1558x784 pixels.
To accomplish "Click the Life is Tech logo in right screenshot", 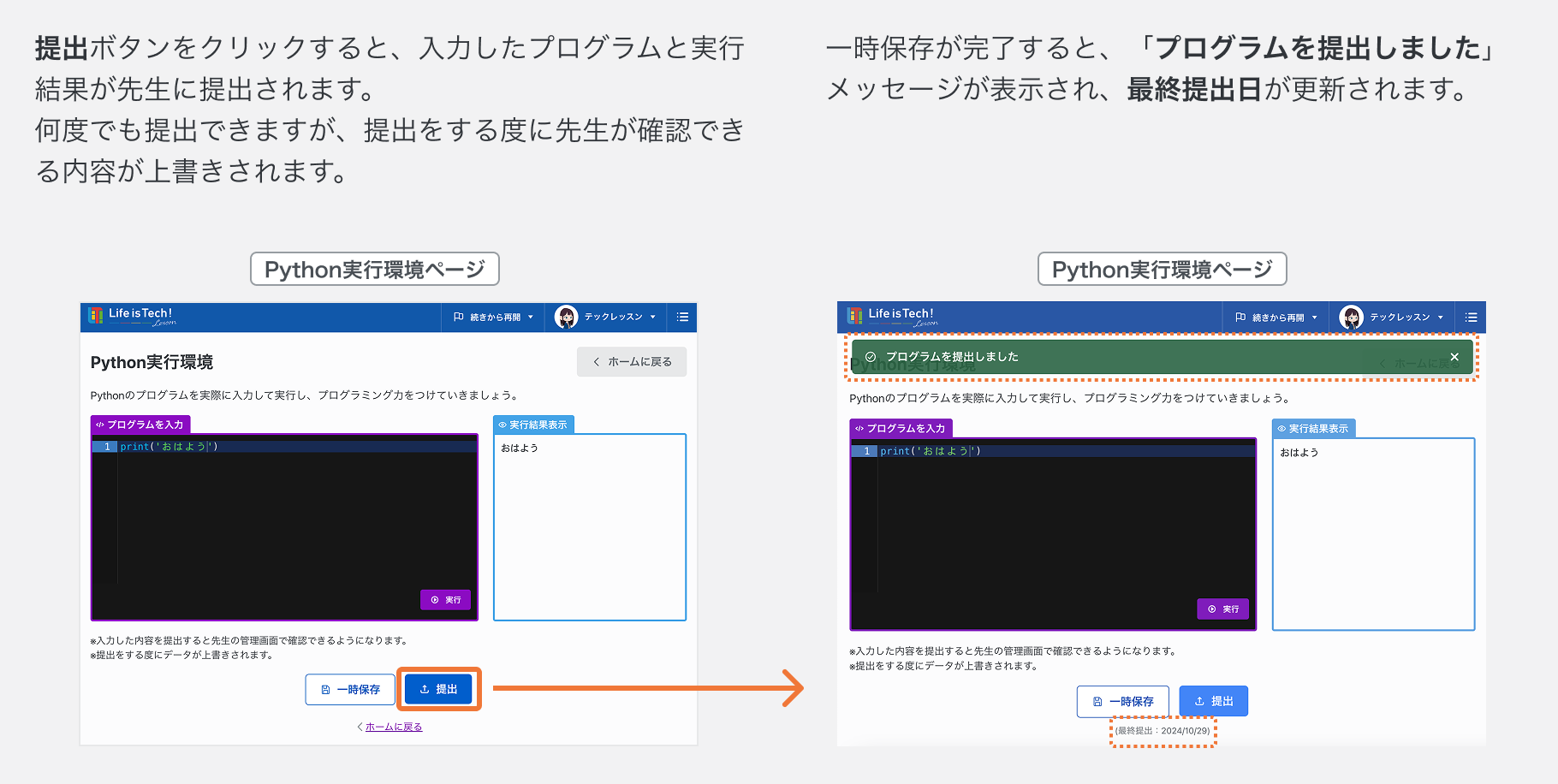I will coord(892,317).
